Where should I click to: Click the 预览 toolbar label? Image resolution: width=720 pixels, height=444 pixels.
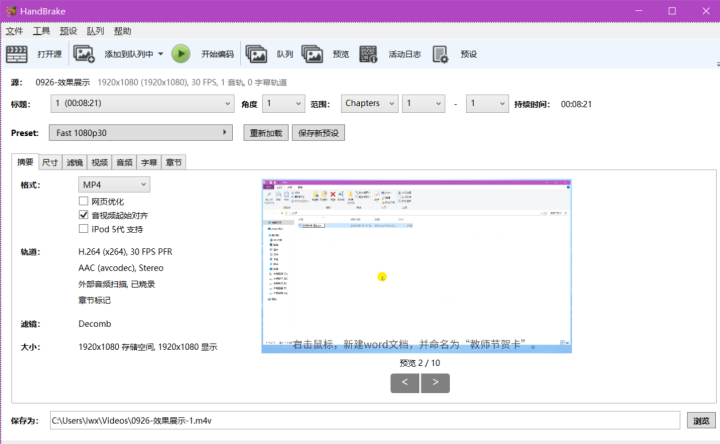point(341,54)
